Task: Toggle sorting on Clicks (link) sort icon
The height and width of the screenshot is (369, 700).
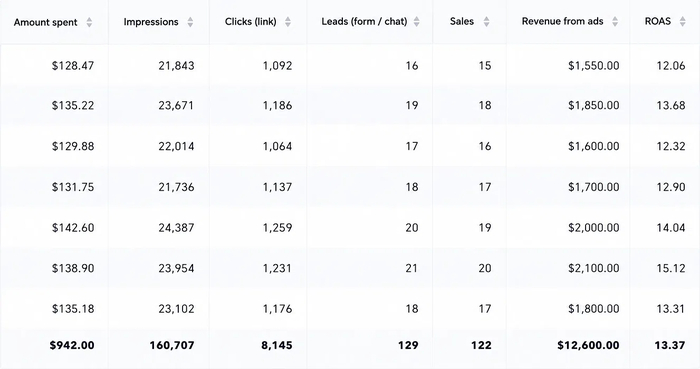Action: pyautogui.click(x=288, y=22)
